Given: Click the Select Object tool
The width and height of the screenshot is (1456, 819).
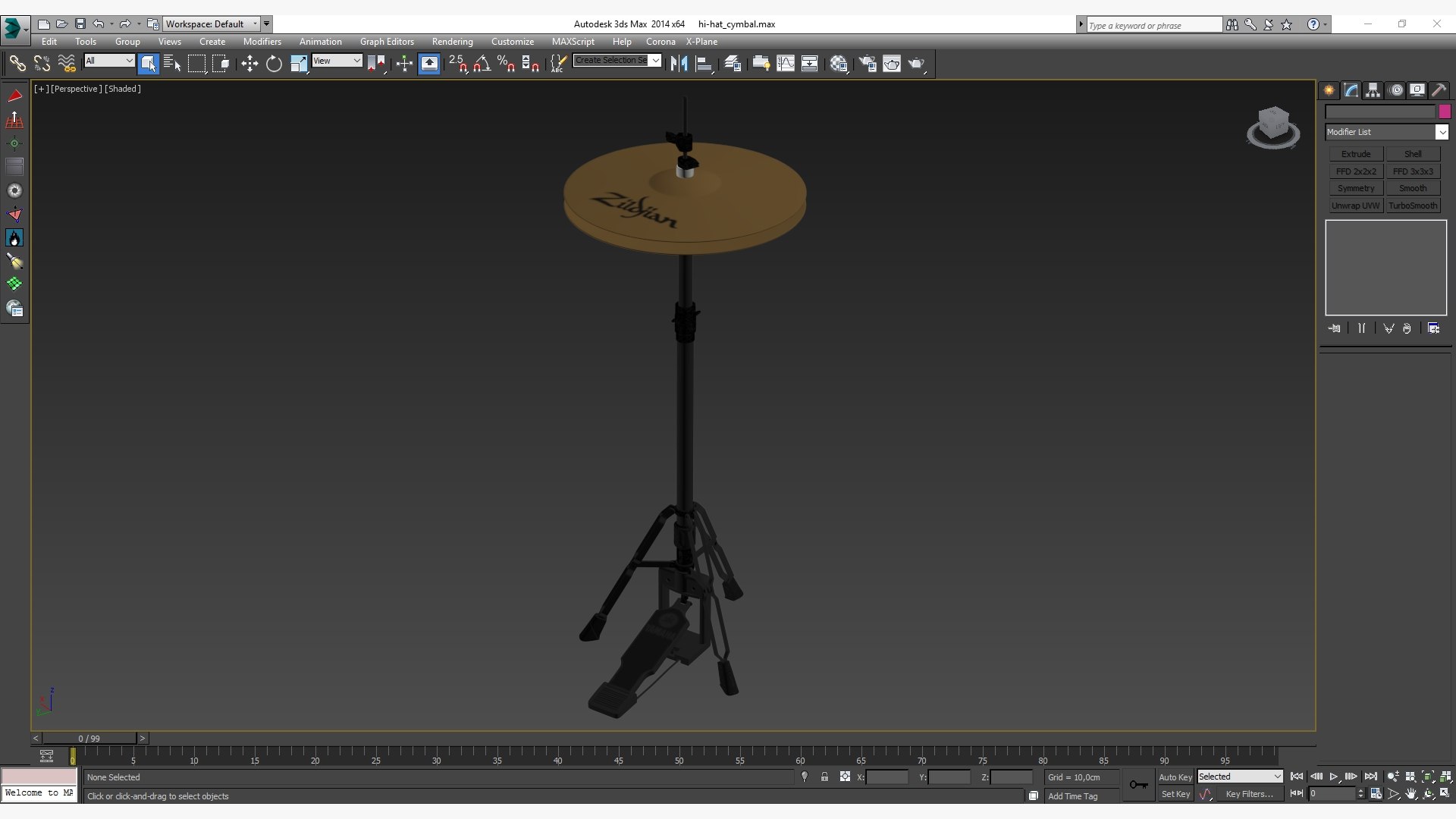Looking at the screenshot, I should (148, 64).
